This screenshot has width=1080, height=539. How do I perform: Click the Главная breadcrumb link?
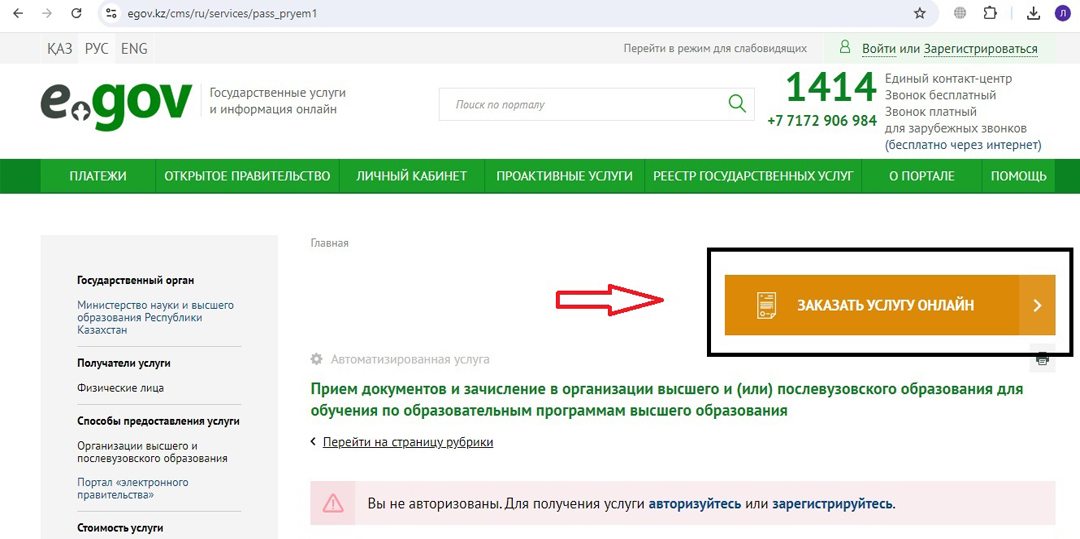click(329, 243)
